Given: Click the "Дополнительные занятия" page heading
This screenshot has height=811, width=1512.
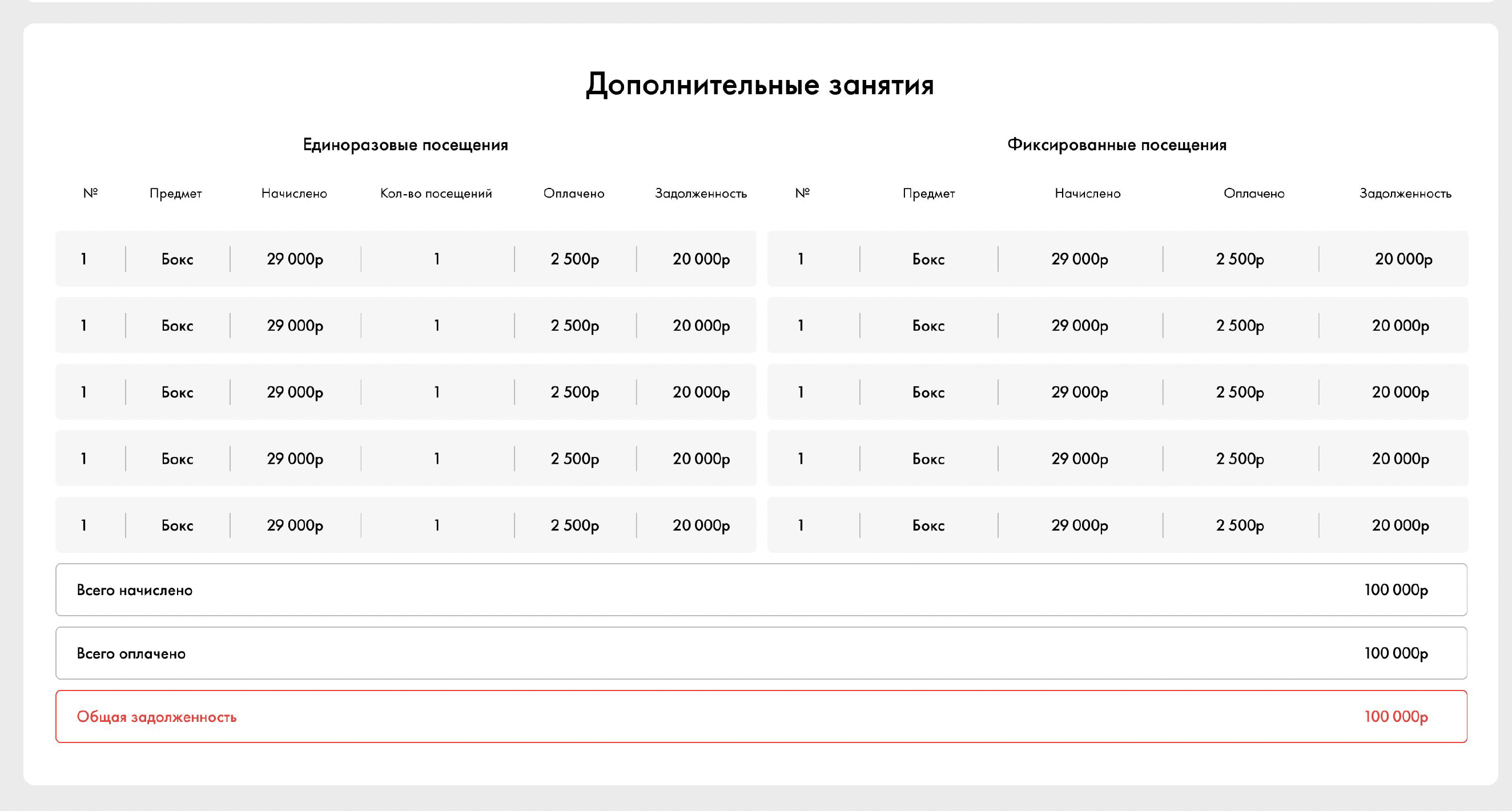Looking at the screenshot, I should click(x=759, y=85).
